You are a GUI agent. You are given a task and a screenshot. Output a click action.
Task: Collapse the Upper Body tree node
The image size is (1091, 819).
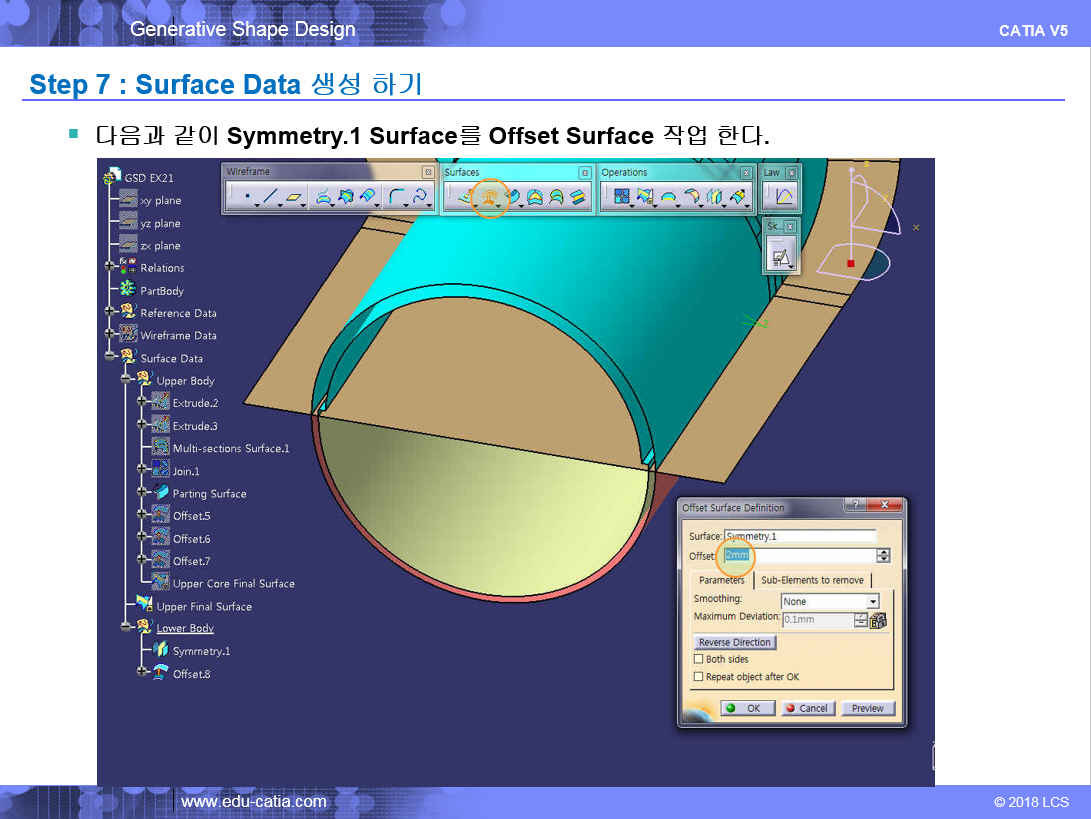pos(125,381)
